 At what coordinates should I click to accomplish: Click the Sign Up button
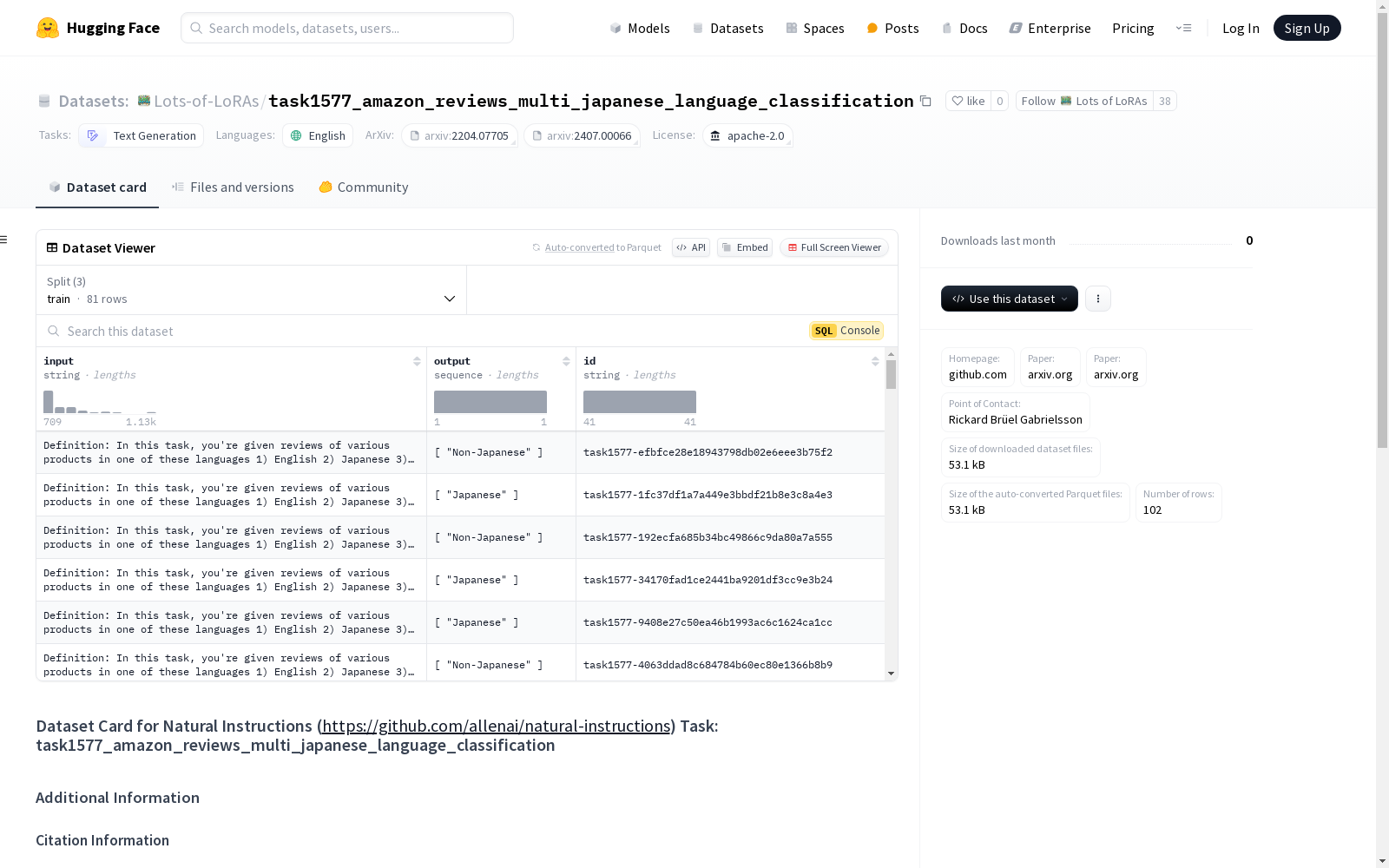coord(1307,28)
